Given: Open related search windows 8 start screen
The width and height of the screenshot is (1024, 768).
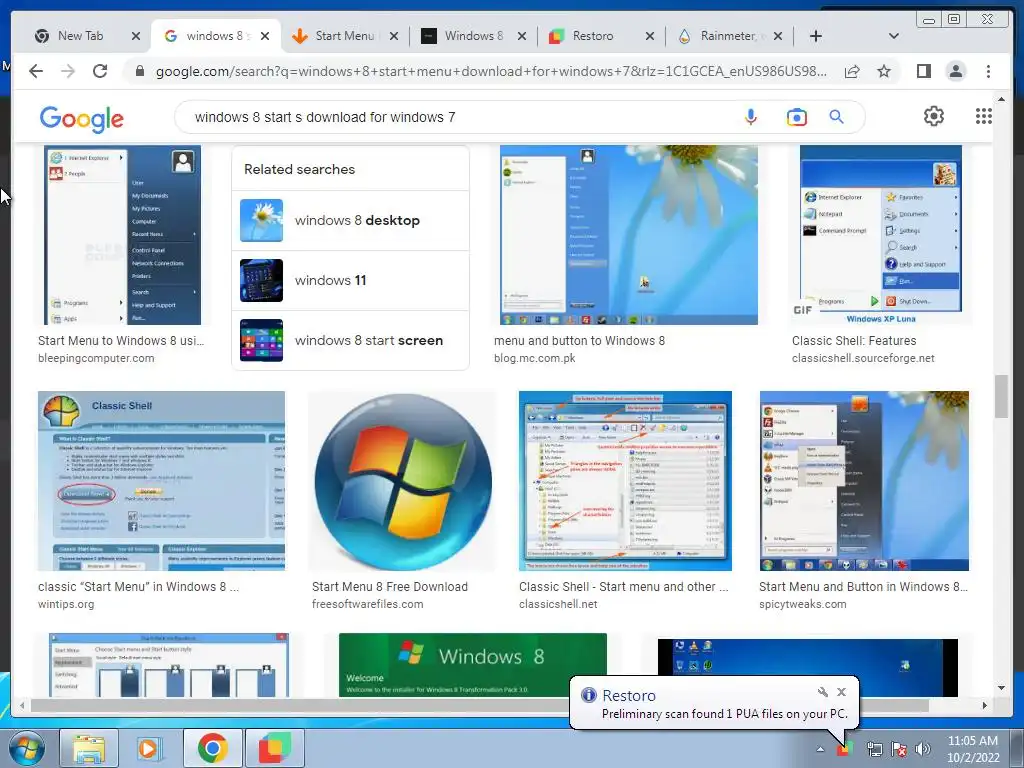Looking at the screenshot, I should pyautogui.click(x=351, y=340).
